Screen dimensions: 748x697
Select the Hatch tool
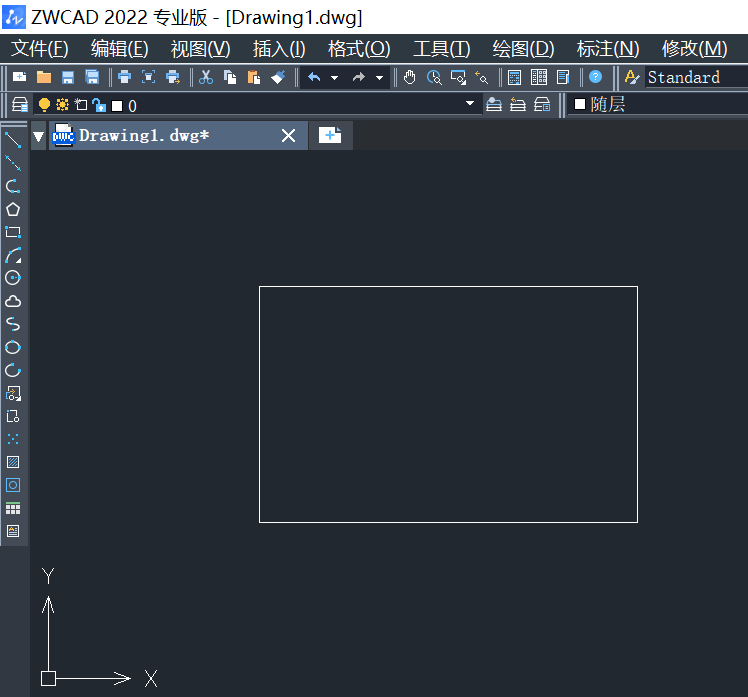click(x=13, y=462)
